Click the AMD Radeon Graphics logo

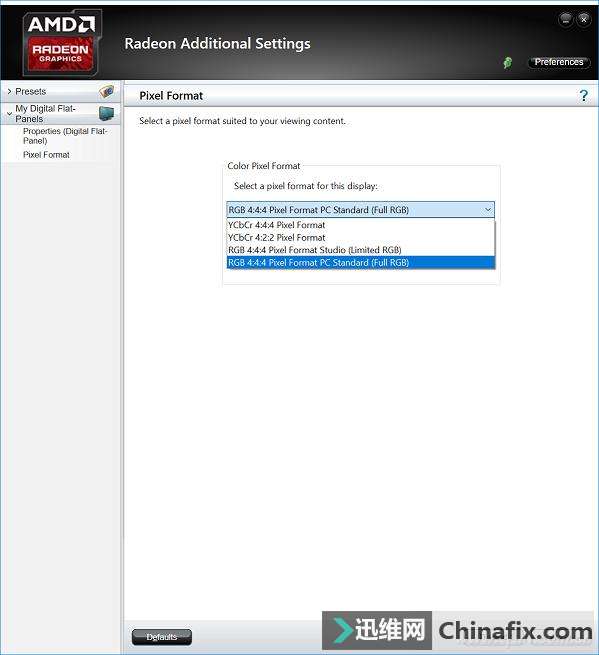[61, 43]
